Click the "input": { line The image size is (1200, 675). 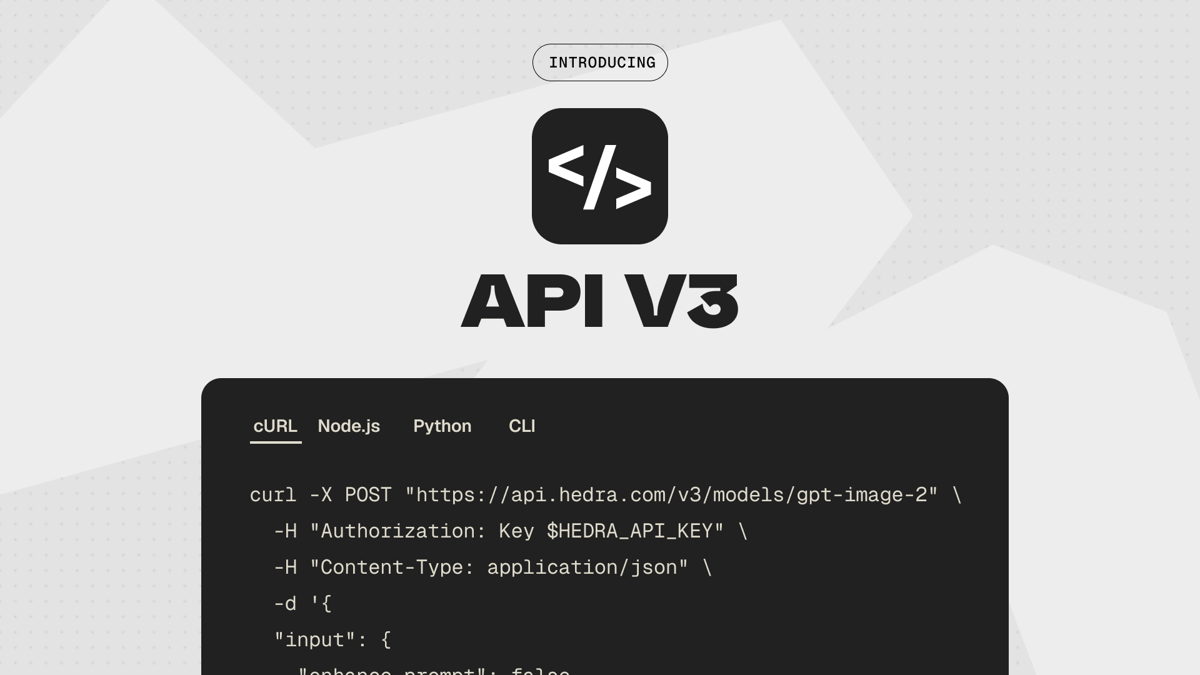point(332,639)
